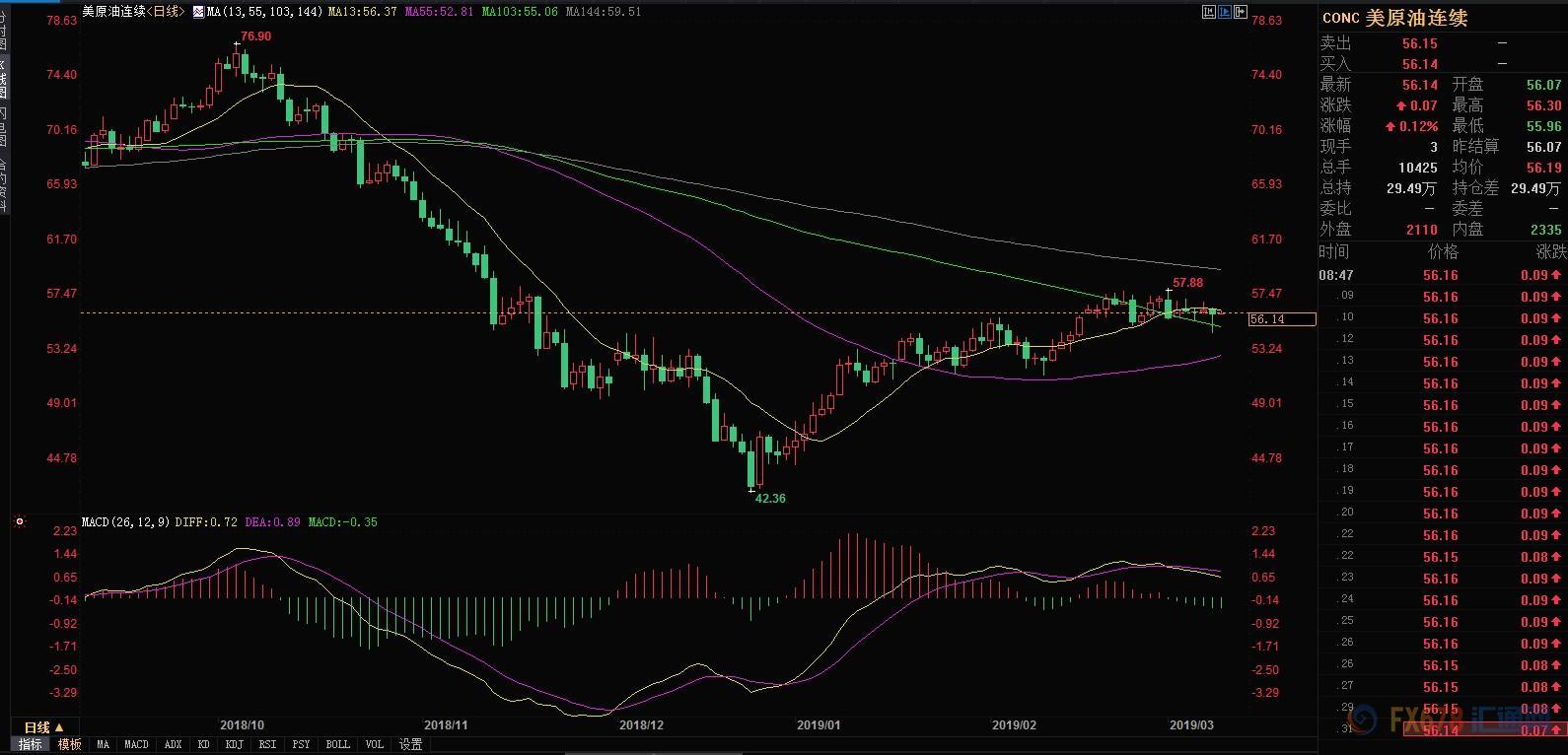The width and height of the screenshot is (1568, 755).
Task: Switch to the 指标 tab
Action: (31, 744)
